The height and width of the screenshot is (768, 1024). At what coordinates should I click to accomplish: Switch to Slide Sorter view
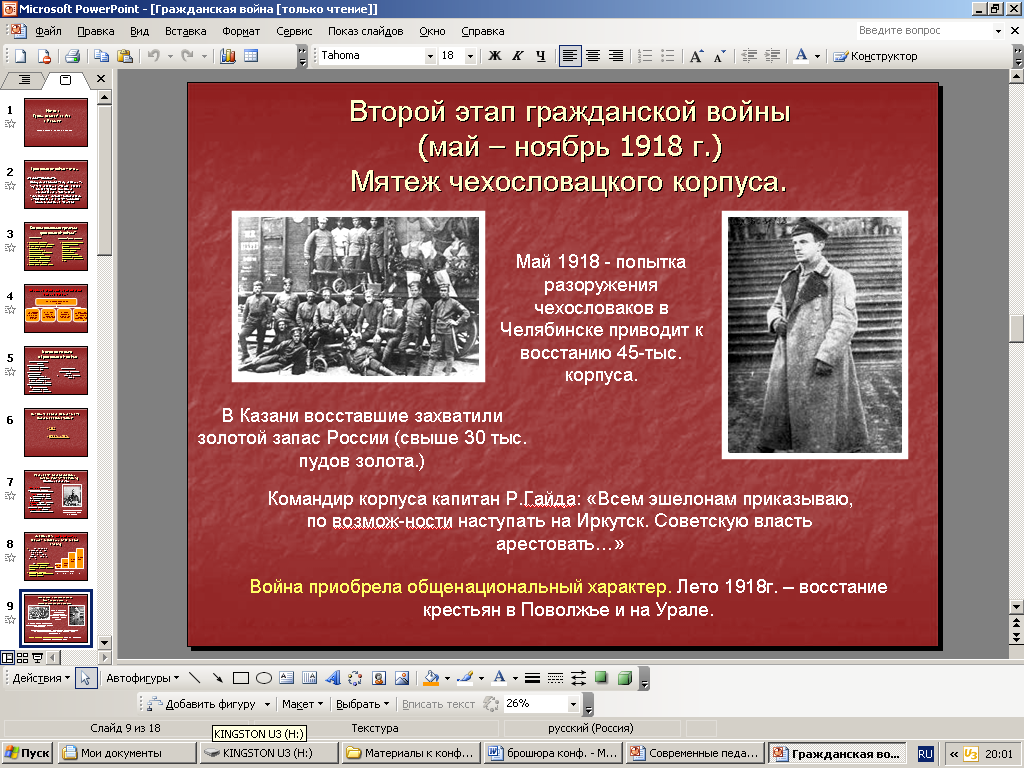pyautogui.click(x=22, y=657)
